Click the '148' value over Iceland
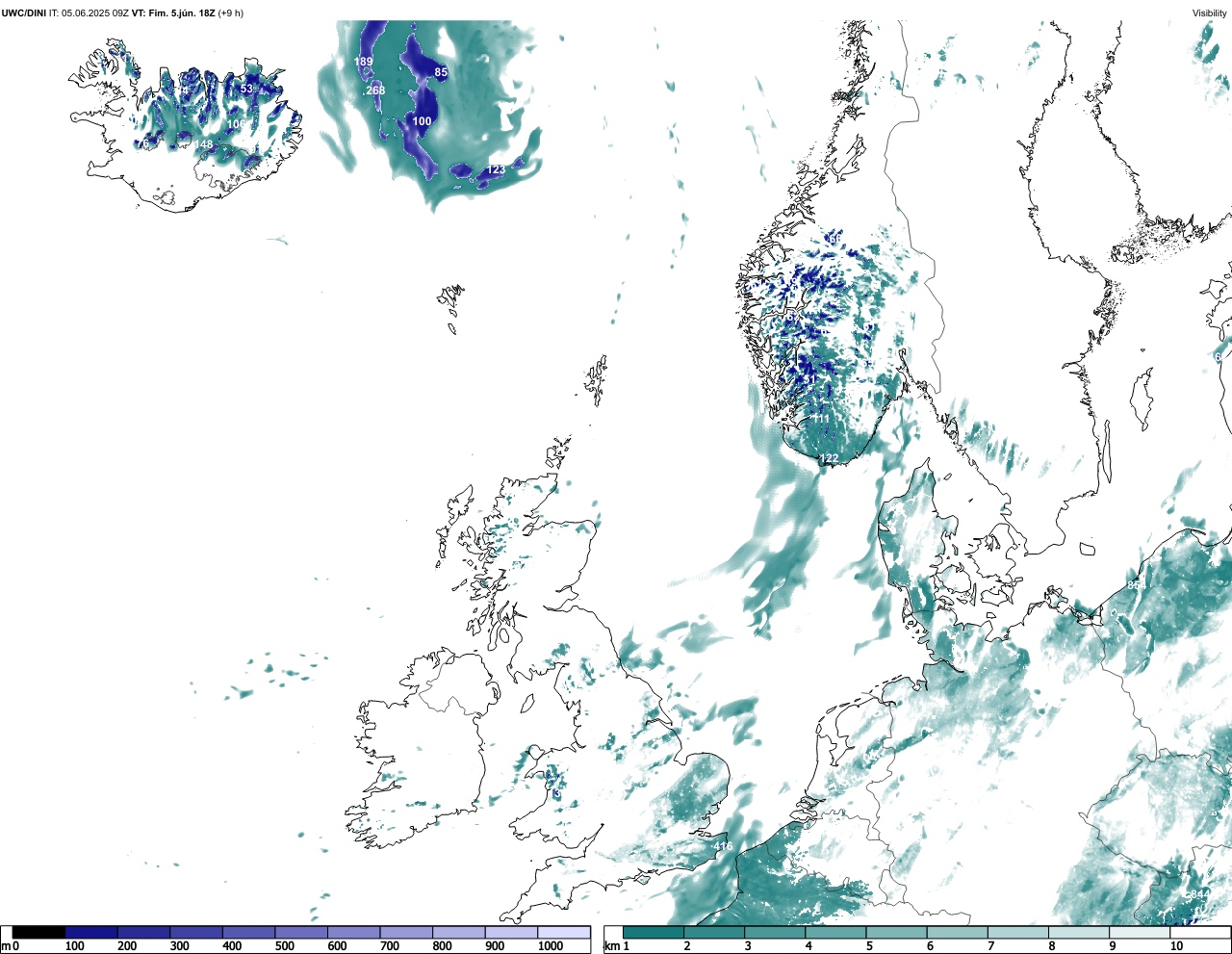Image resolution: width=1232 pixels, height=954 pixels. coord(203,145)
